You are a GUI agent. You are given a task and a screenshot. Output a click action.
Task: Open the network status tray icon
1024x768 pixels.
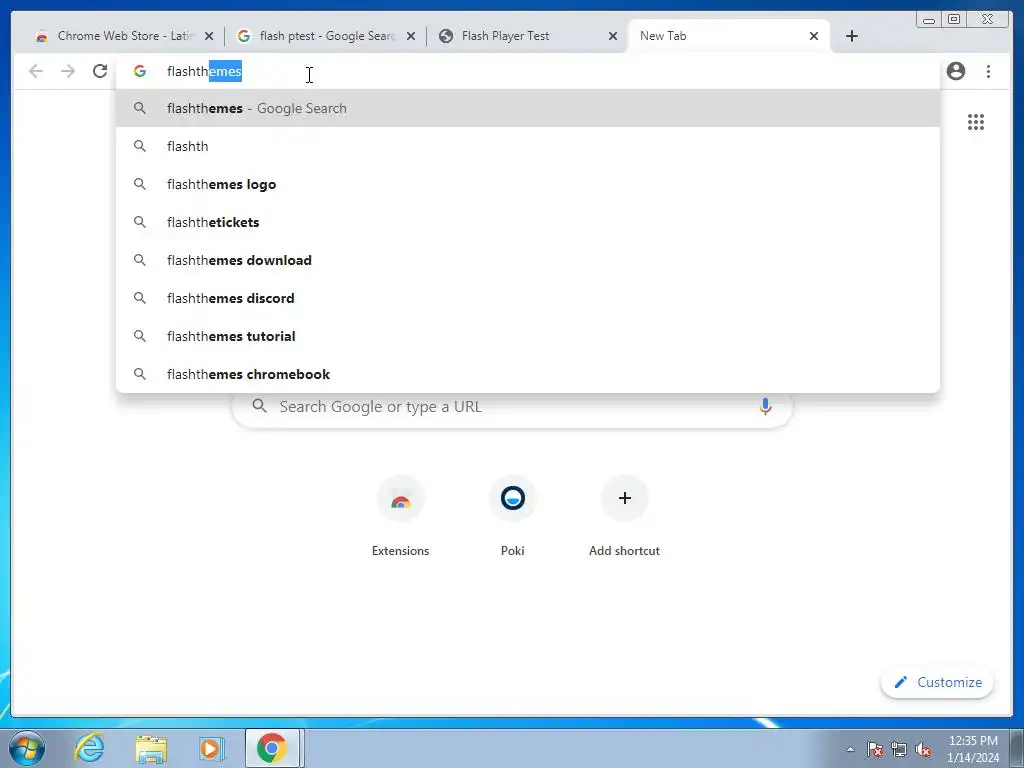point(899,749)
